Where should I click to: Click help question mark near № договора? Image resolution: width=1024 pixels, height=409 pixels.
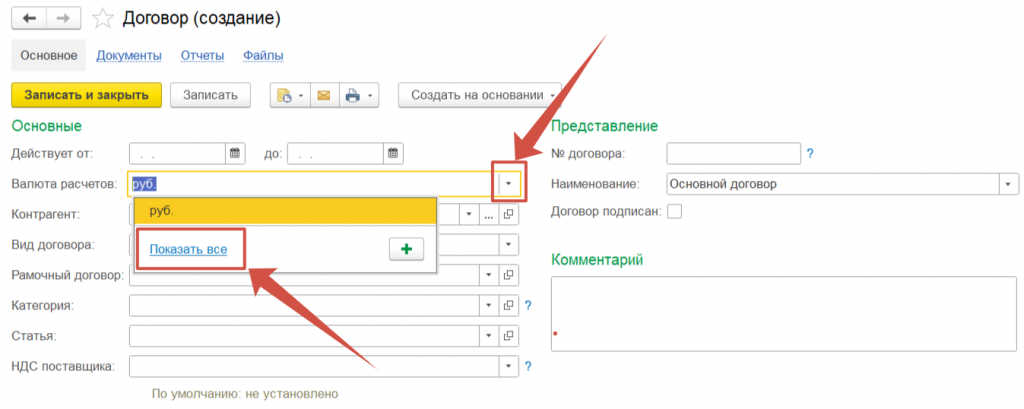810,154
